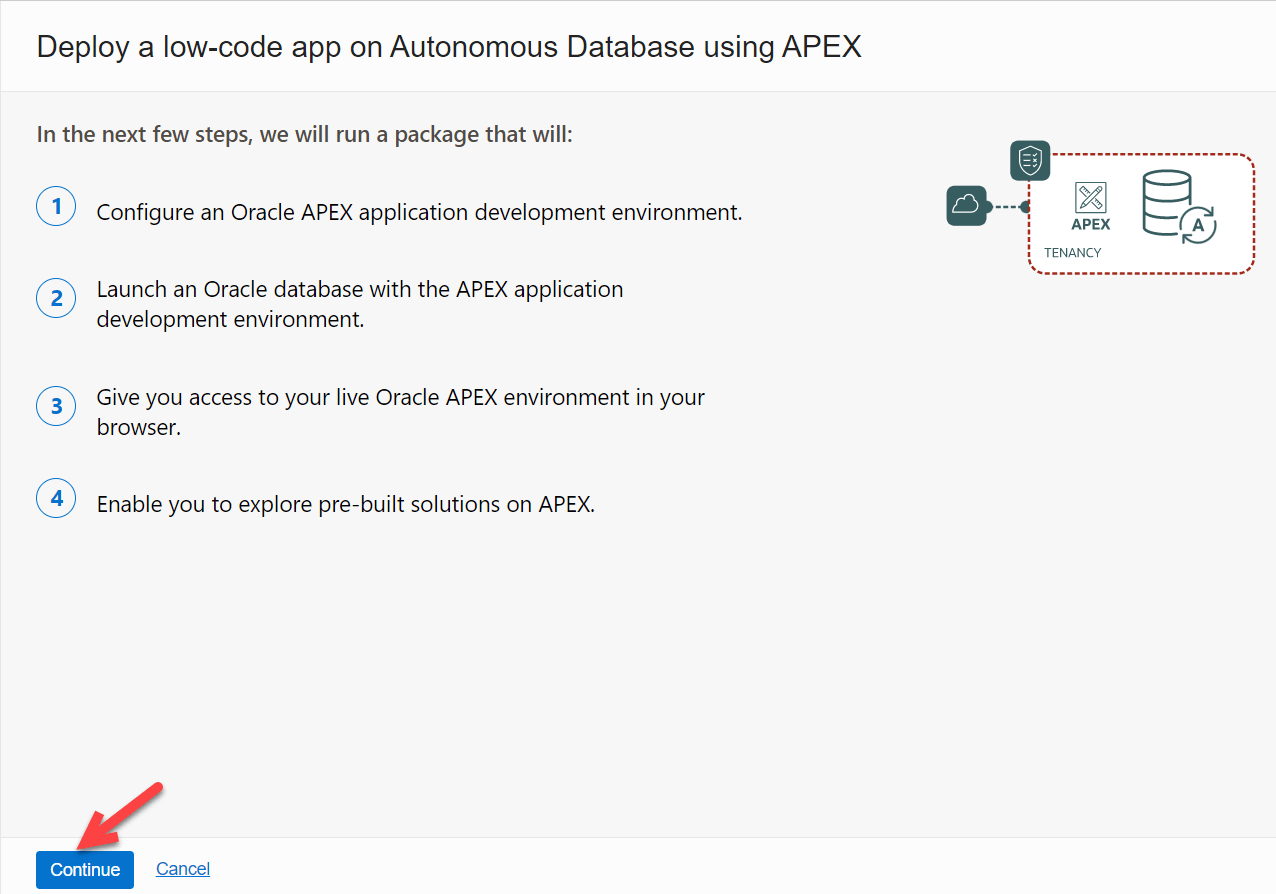Click the autonomous database cylinder icon
The height and width of the screenshot is (894, 1276).
1180,207
